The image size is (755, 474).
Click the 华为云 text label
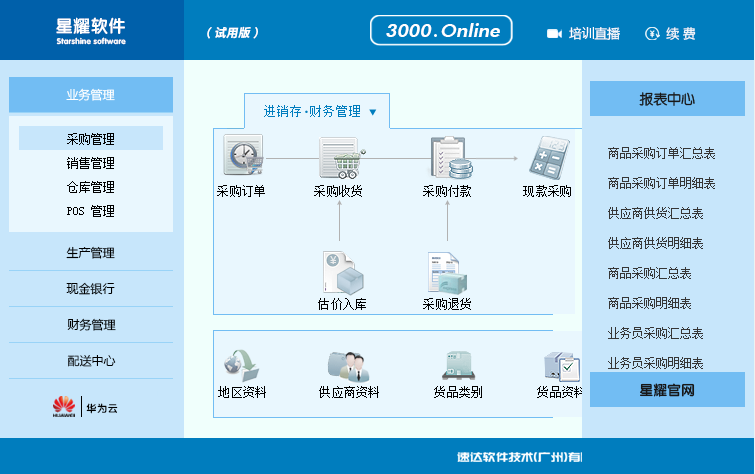(x=102, y=408)
